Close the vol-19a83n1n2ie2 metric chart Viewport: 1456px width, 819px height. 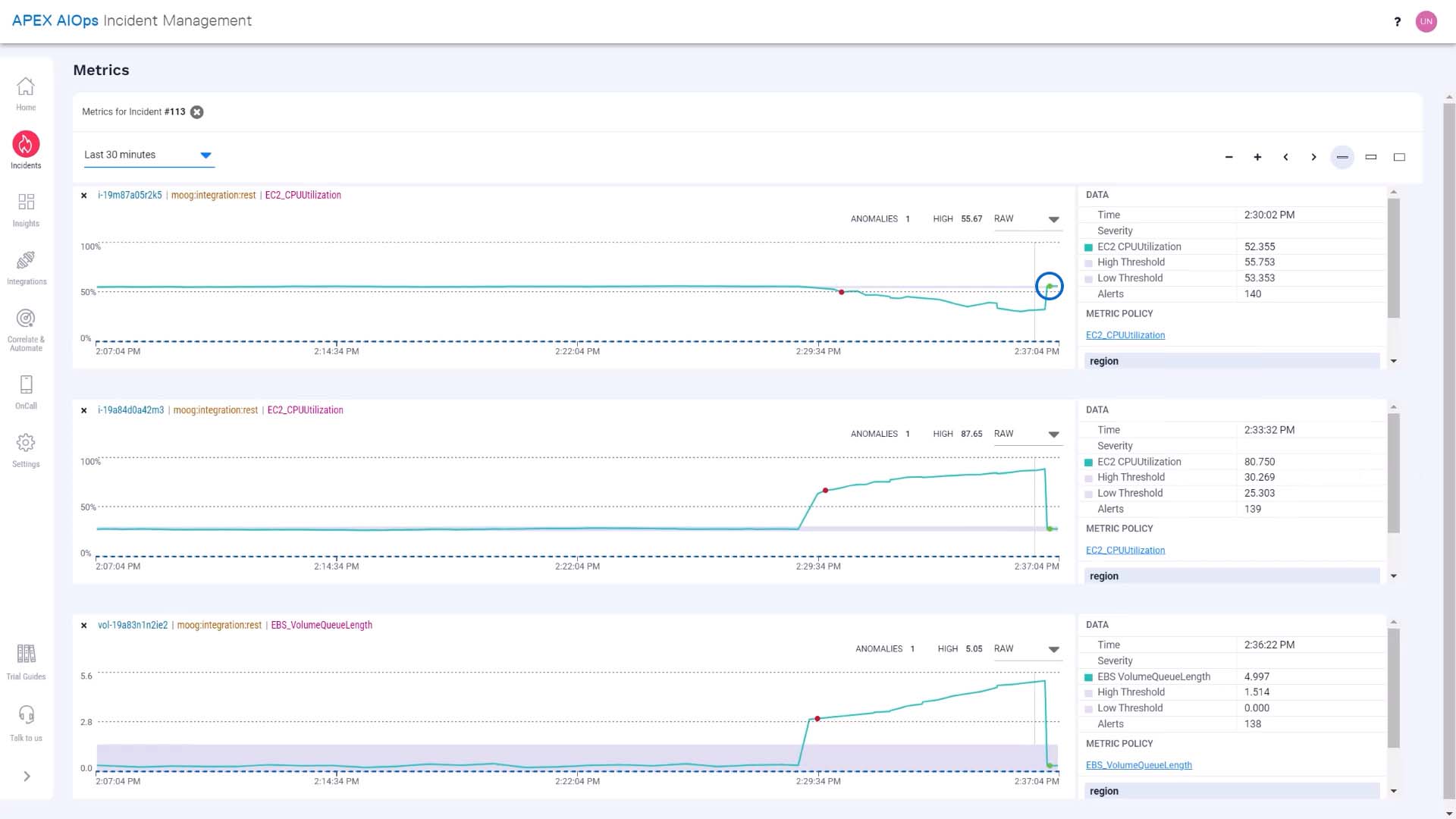[84, 626]
